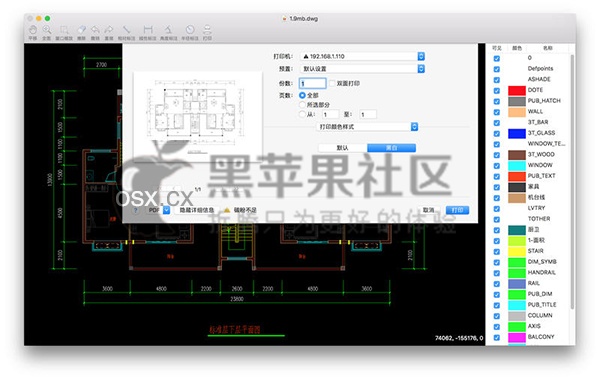Image resolution: width=600 pixels, height=380 pixels.
Task: Click the blue 3T_GLASS color swatch
Action: coord(517,133)
